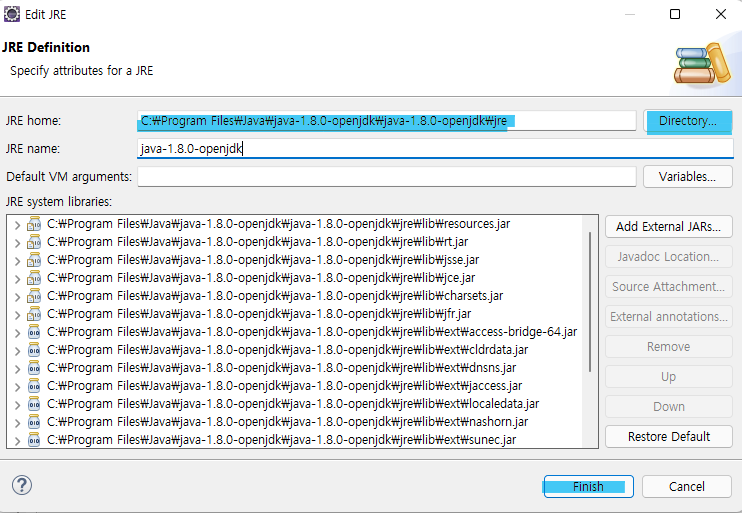Viewport: 742px width, 513px height.
Task: Expand the cldrdata.jar tree entry
Action: [x=18, y=351]
